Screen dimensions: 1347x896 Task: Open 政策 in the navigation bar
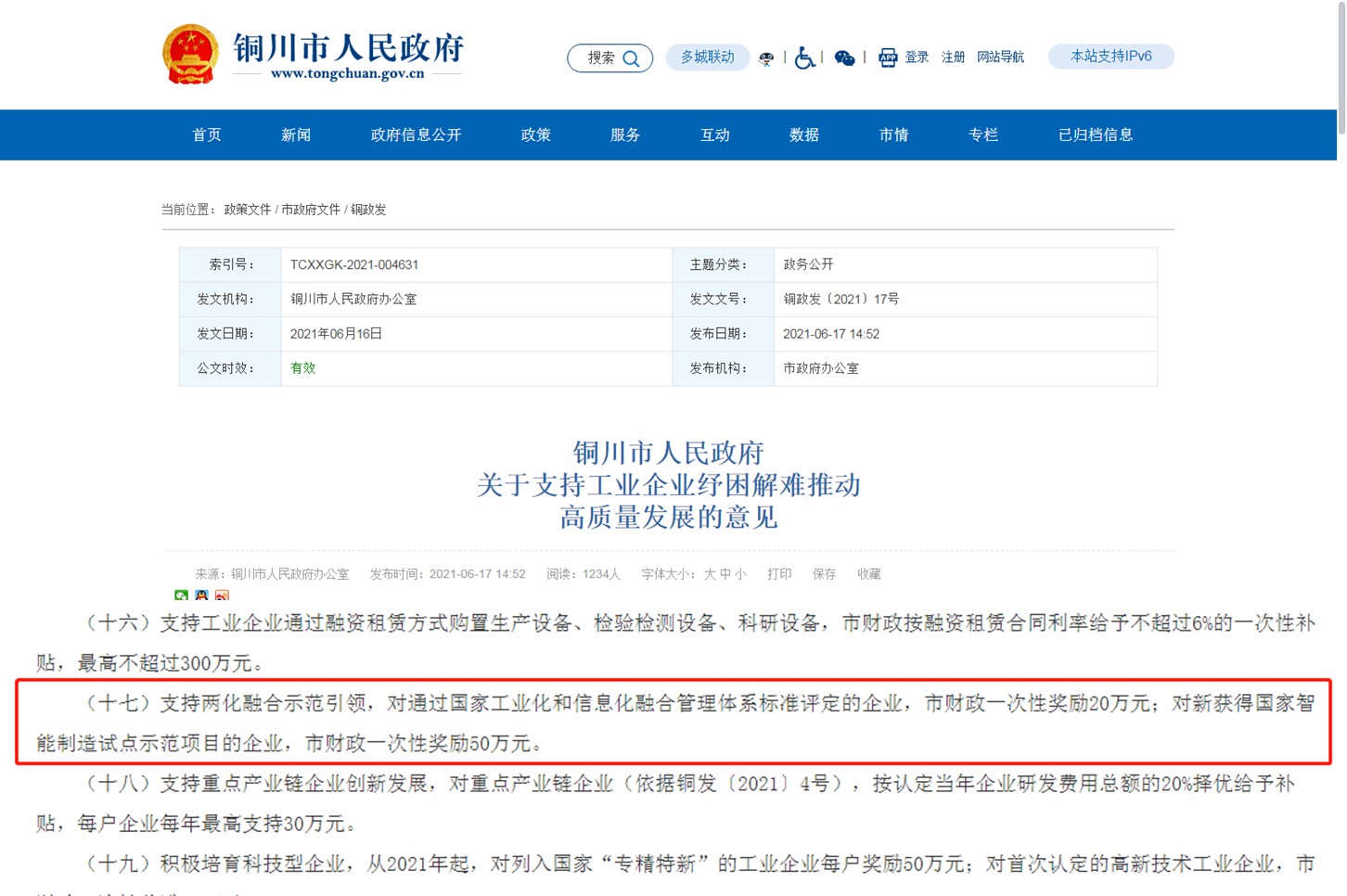click(536, 135)
